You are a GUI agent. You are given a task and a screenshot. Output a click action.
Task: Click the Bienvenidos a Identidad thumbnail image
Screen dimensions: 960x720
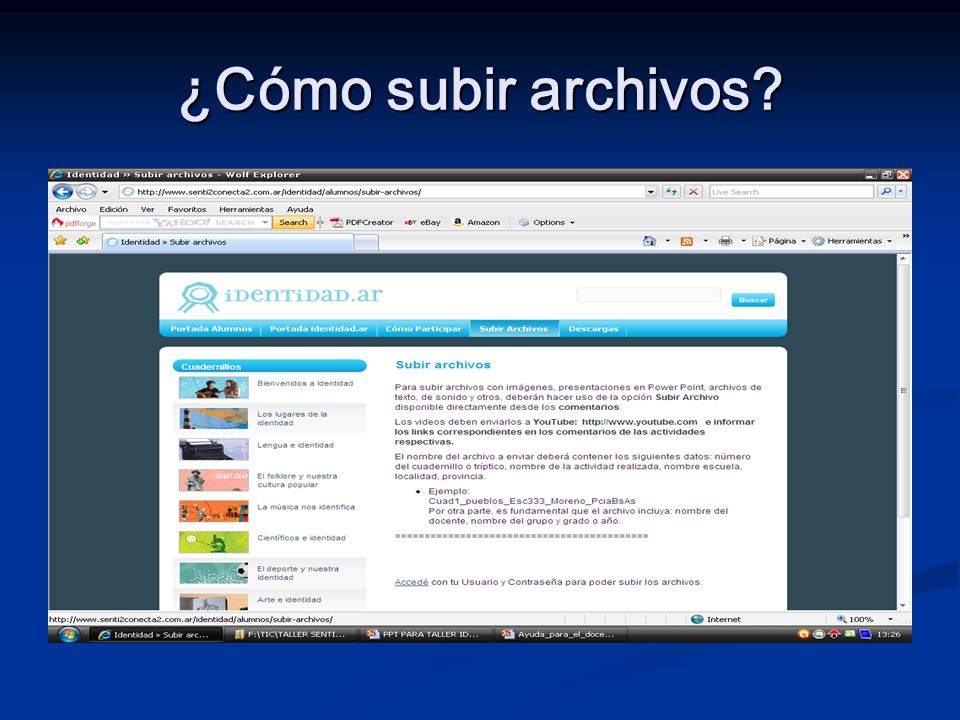coord(214,388)
